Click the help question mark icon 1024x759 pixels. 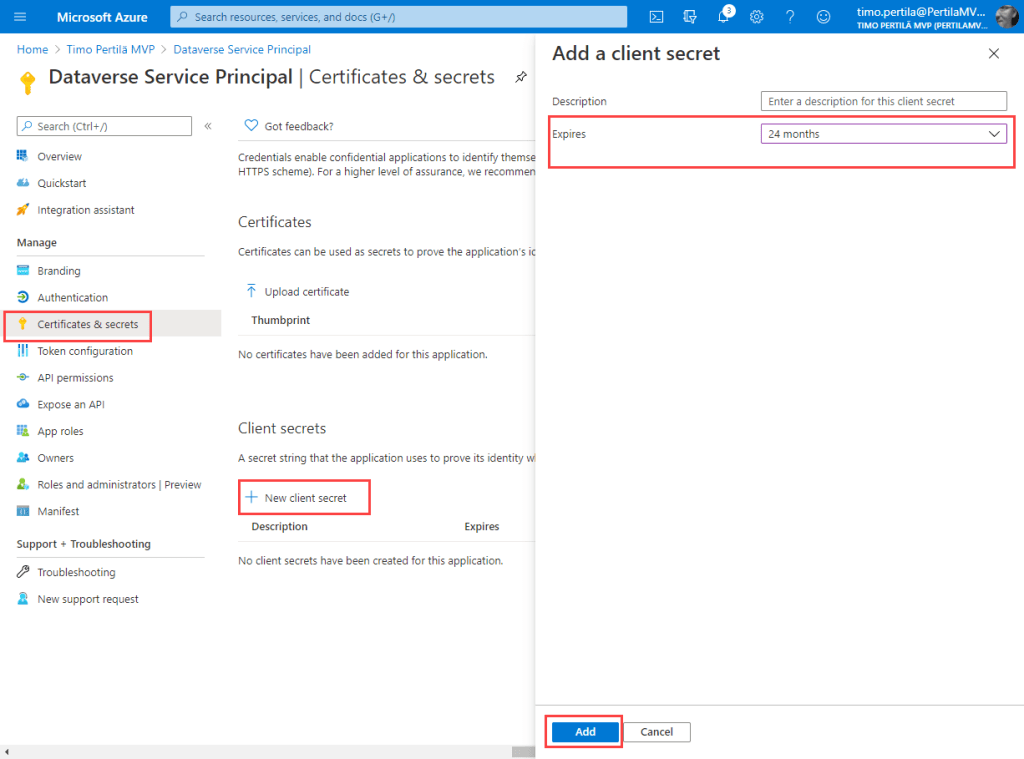pos(790,17)
